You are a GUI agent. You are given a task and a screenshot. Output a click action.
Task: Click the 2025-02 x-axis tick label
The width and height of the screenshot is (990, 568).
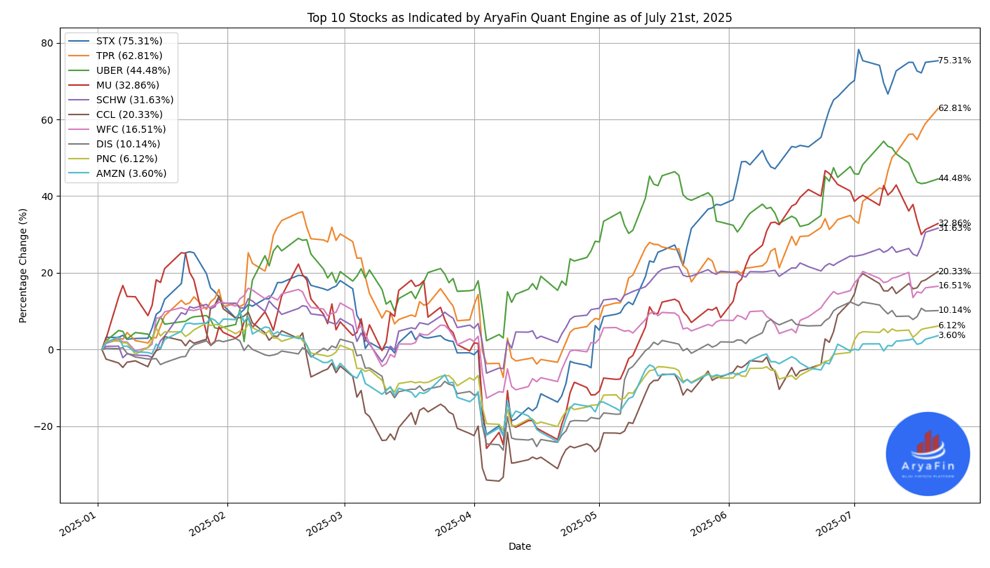point(208,523)
